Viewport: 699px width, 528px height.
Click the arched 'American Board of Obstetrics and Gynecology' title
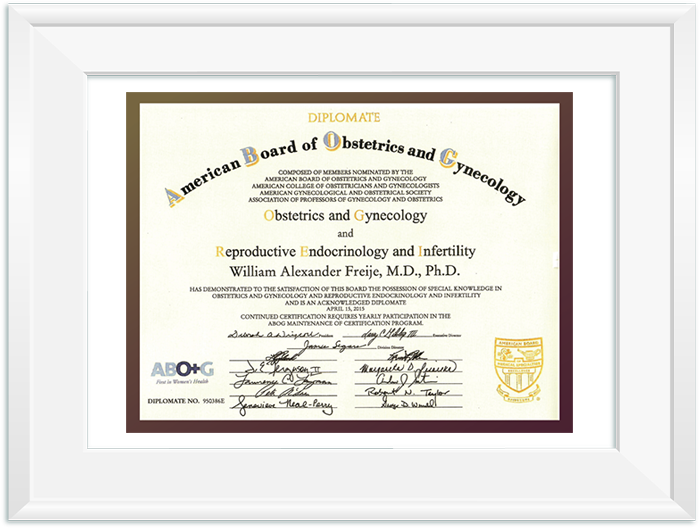(346, 169)
